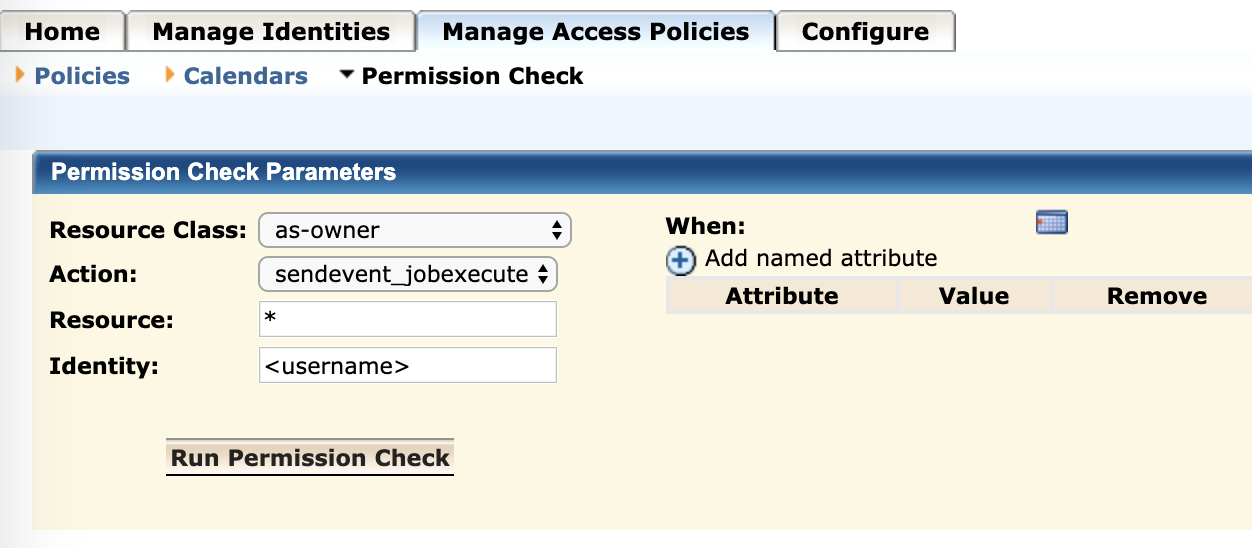1252x548 pixels.
Task: Open the Policies submenu link
Action: pyautogui.click(x=82, y=76)
